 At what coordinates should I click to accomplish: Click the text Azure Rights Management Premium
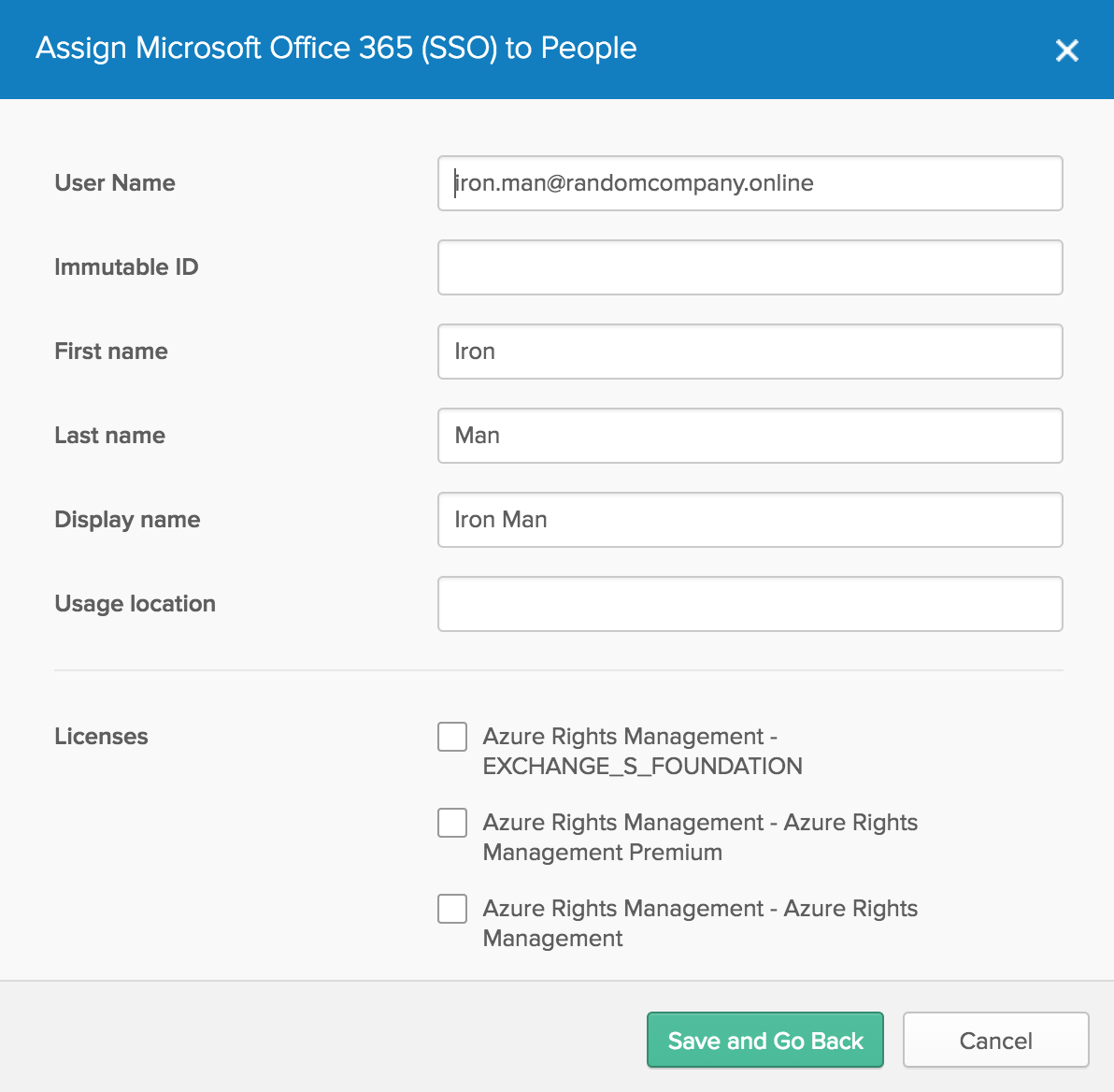coord(700,837)
